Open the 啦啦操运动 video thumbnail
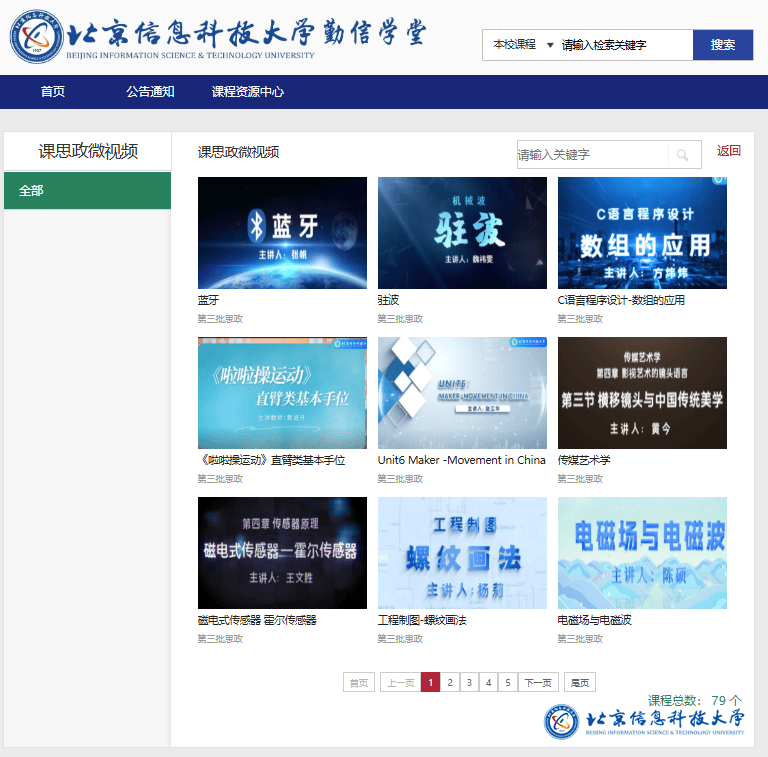Screen dimensions: 768x757 [282, 393]
